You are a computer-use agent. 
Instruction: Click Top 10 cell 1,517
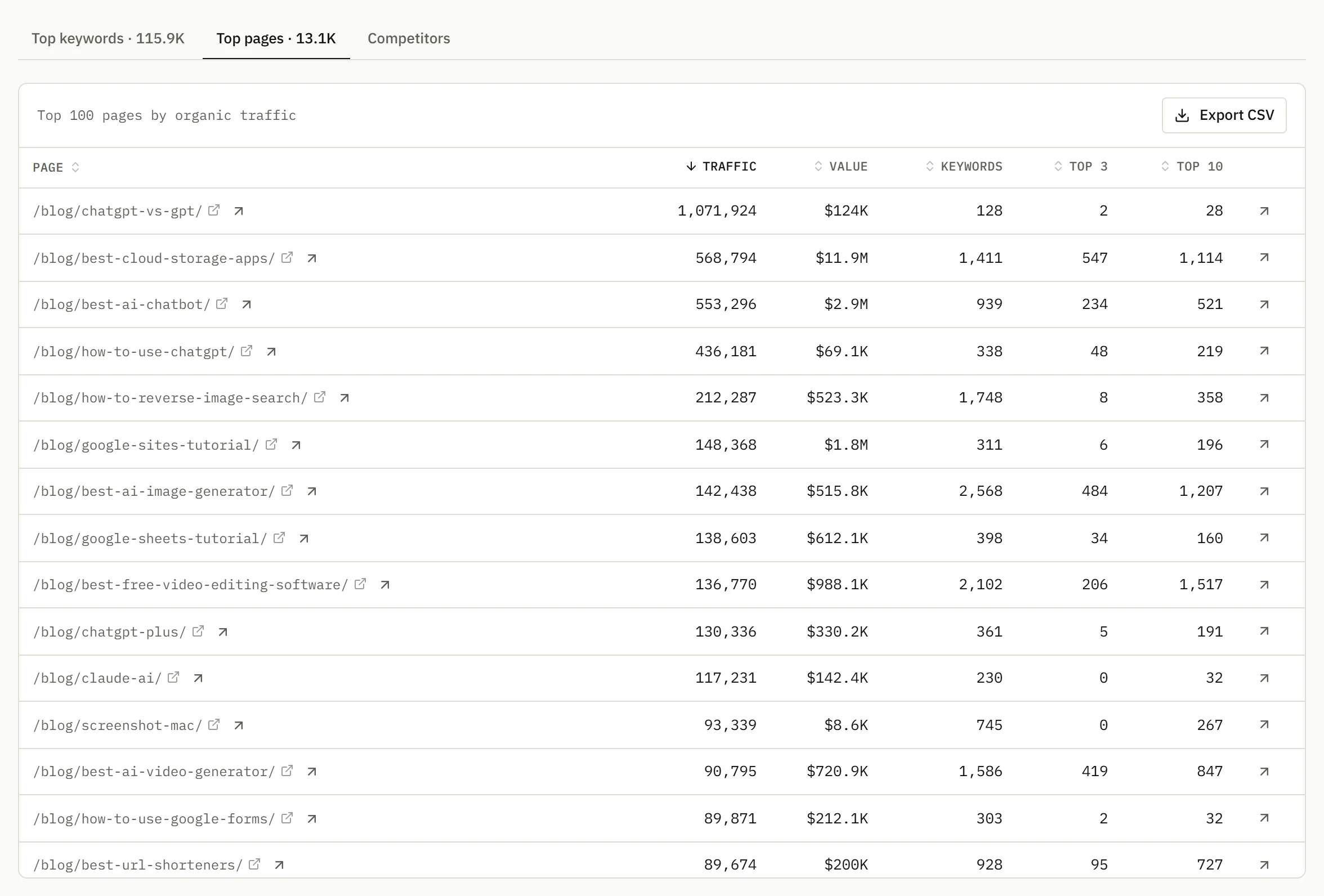(1201, 584)
